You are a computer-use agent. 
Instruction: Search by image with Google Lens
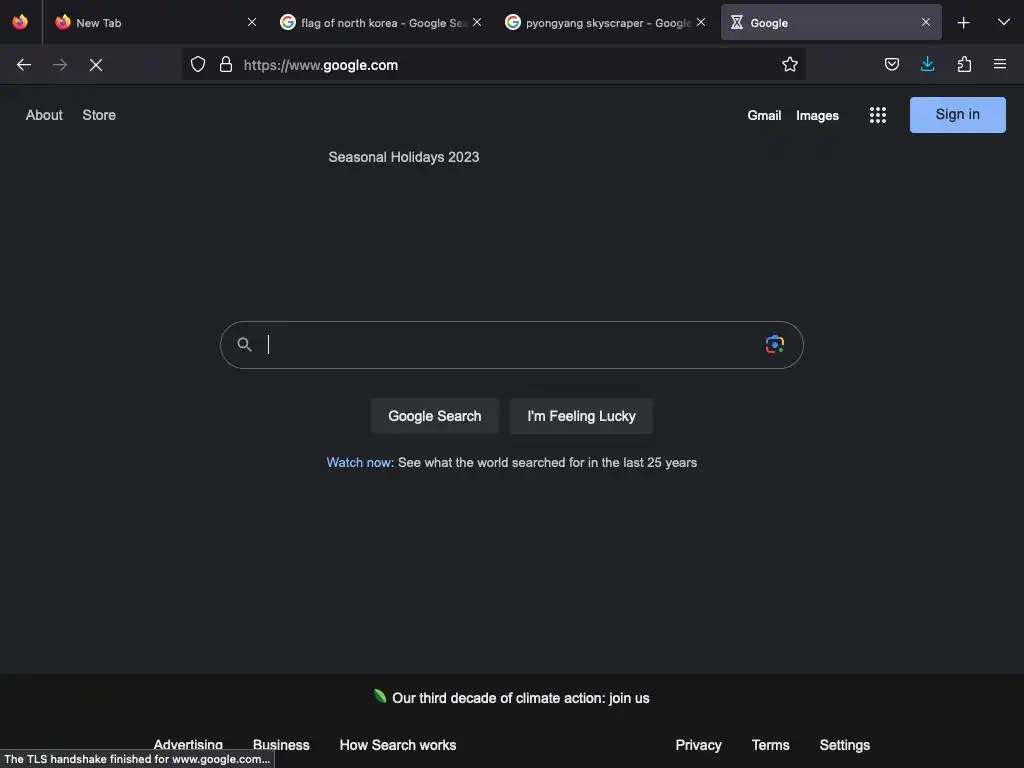pos(775,344)
